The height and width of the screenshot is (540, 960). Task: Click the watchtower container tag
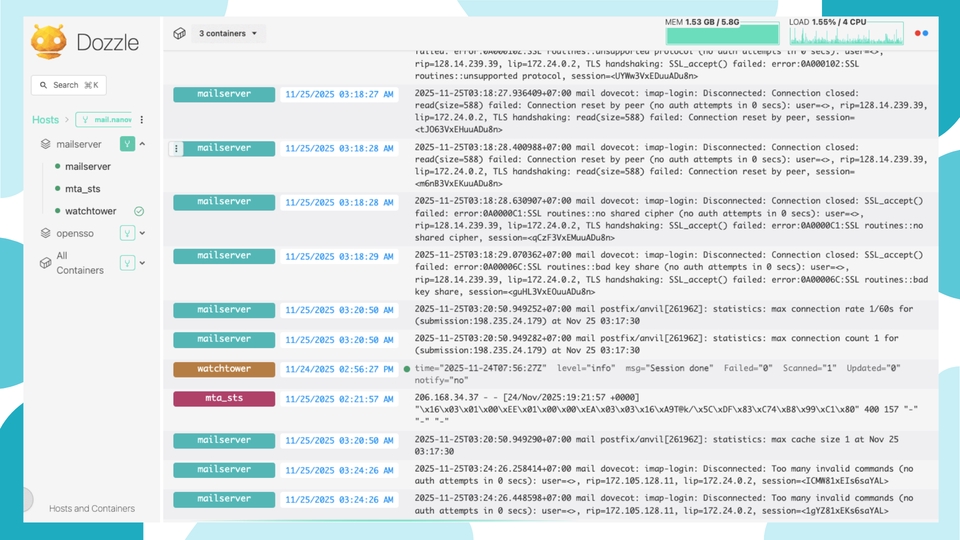(224, 369)
